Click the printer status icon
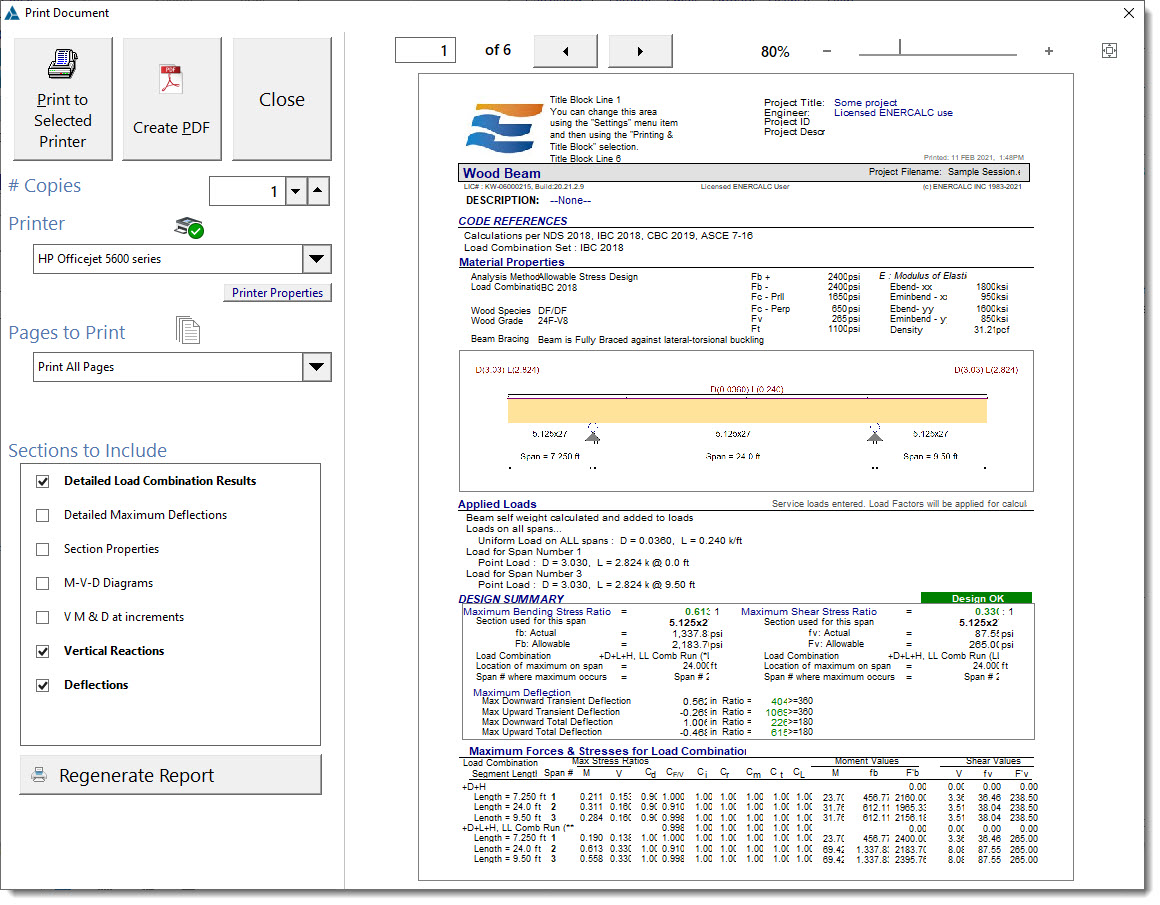The height and width of the screenshot is (905, 1160). pos(188,228)
